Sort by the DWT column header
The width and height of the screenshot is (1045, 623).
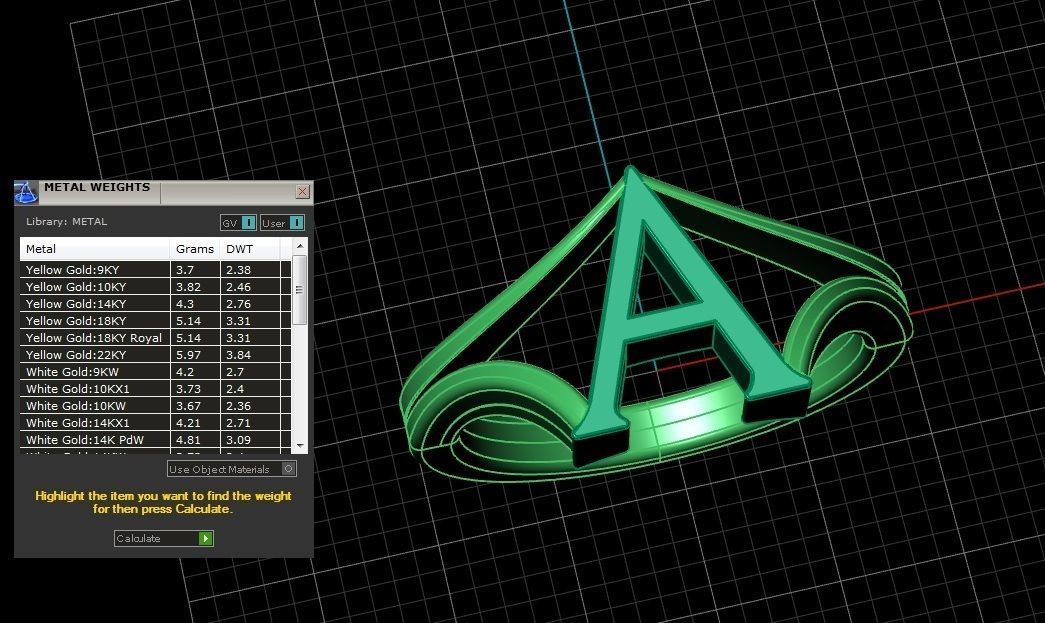tap(250, 249)
